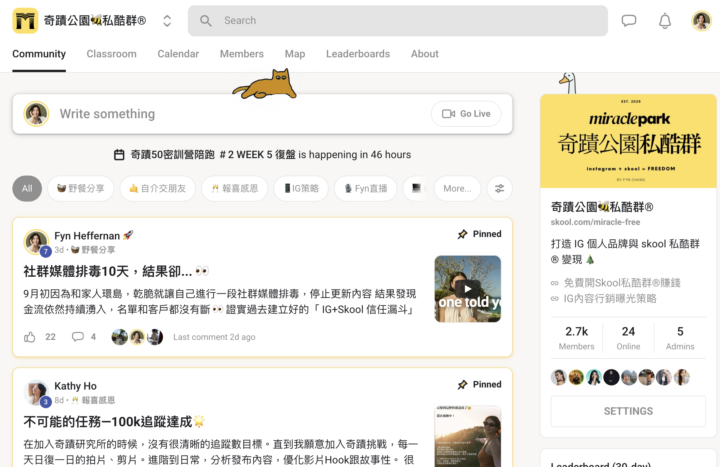Click the calendar icon beside the event
Image resolution: width=720 pixels, height=467 pixels.
[x=119, y=155]
